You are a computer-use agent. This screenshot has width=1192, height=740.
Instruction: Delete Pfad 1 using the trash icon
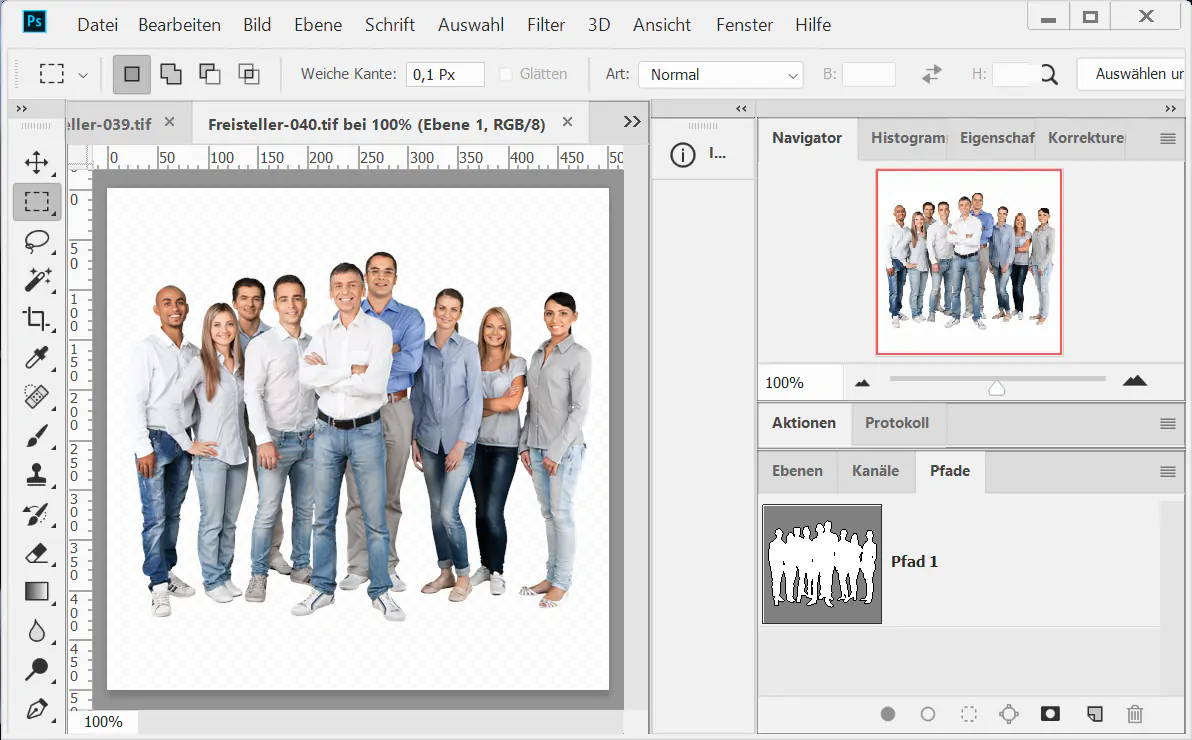1134,714
